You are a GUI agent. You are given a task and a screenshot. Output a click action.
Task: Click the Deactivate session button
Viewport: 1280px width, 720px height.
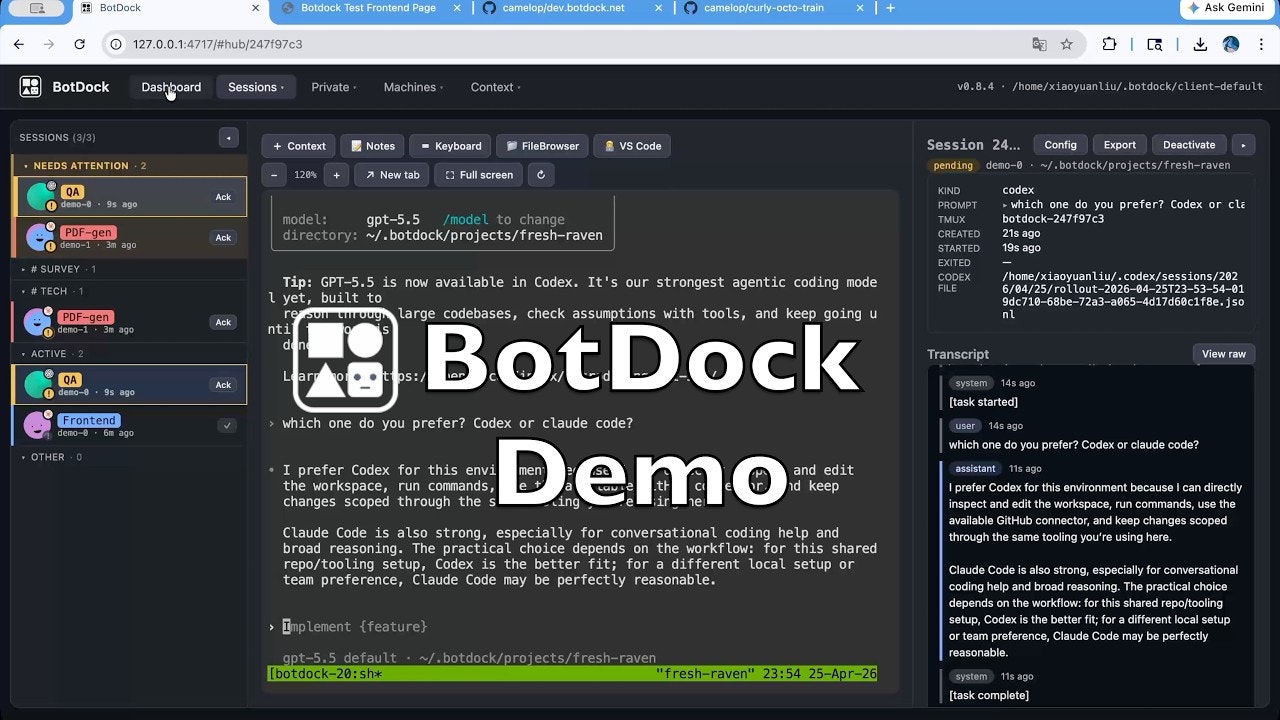(1189, 145)
